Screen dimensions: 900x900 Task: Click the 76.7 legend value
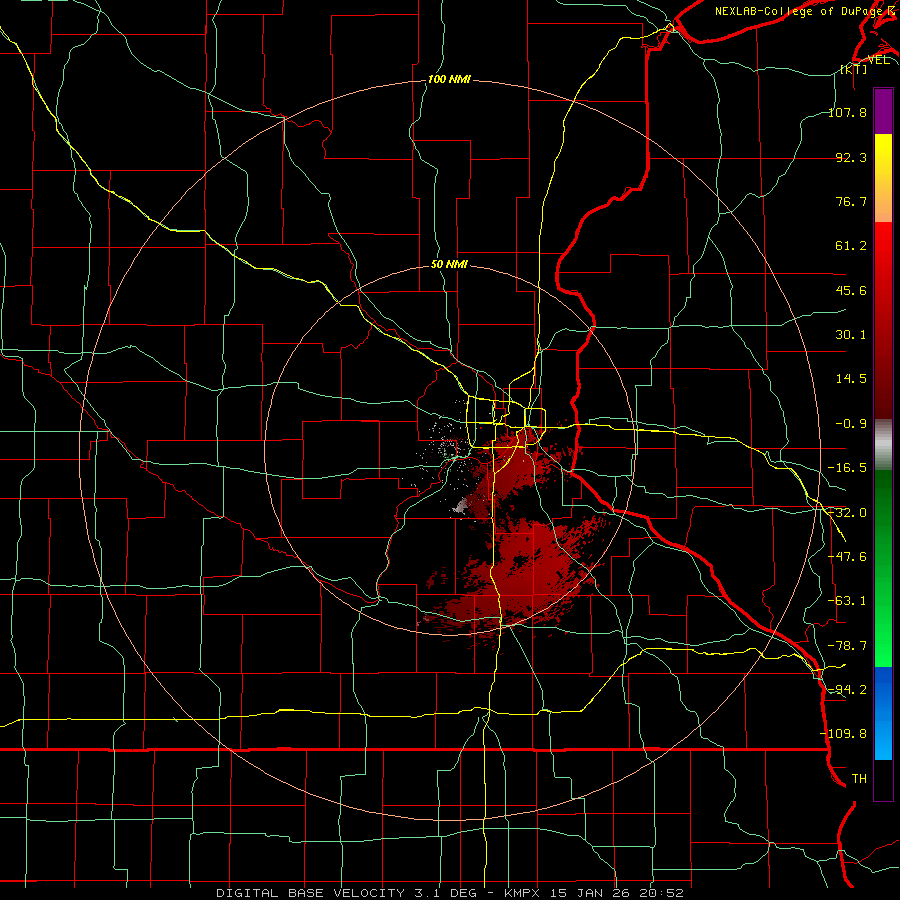tap(851, 201)
